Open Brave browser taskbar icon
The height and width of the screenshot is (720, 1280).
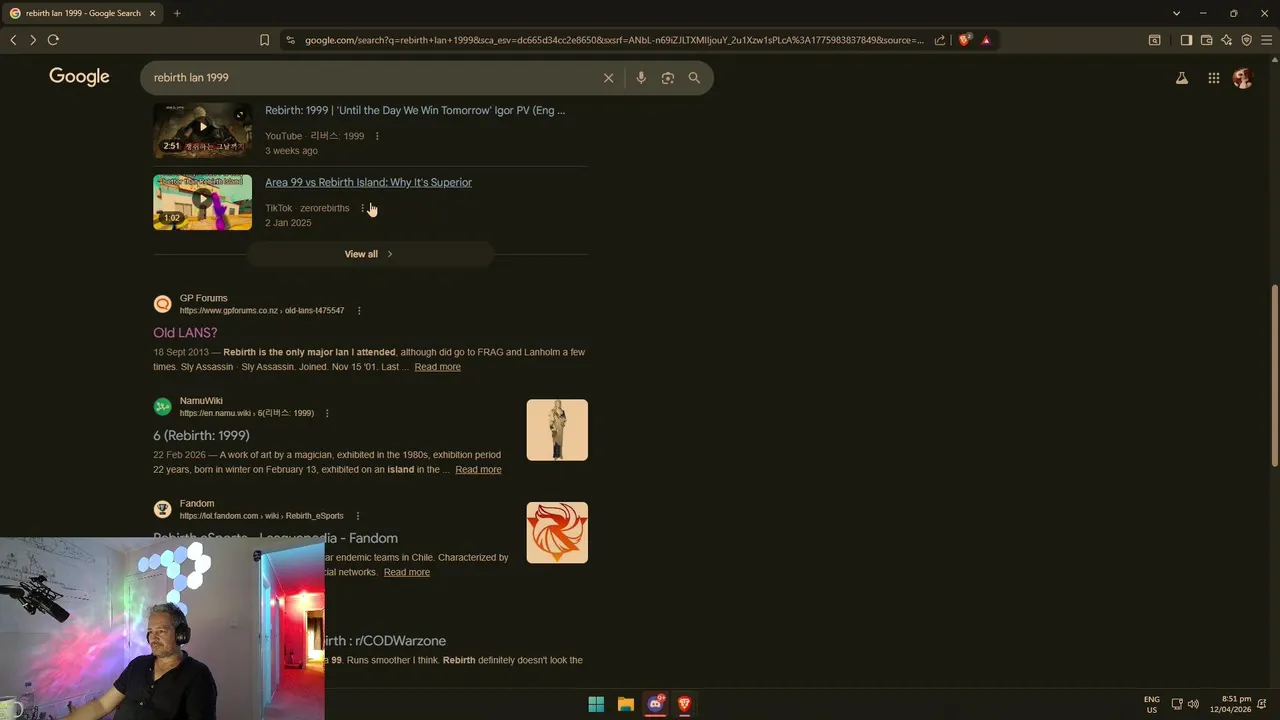(x=684, y=704)
